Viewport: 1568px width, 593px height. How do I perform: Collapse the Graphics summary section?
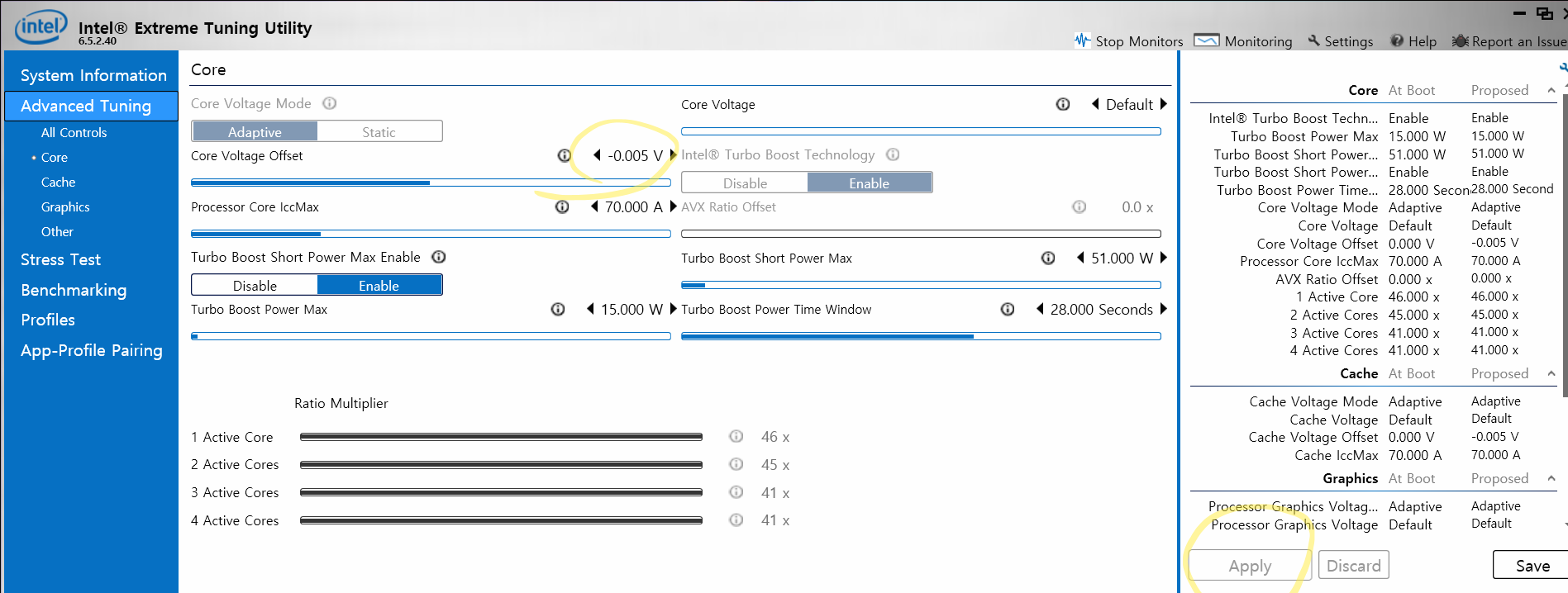pos(1551,478)
